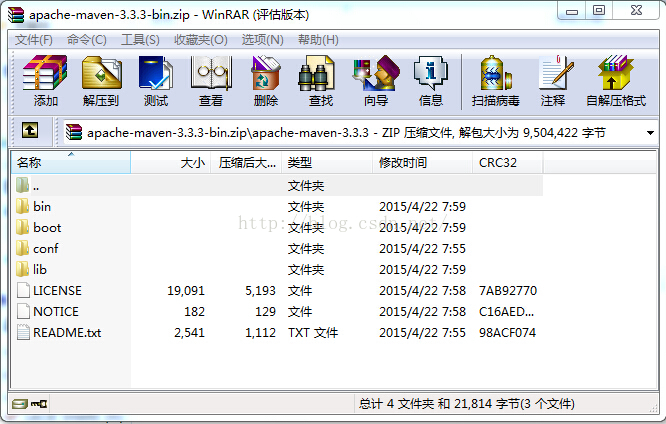Select the conf folder icon

point(22,248)
